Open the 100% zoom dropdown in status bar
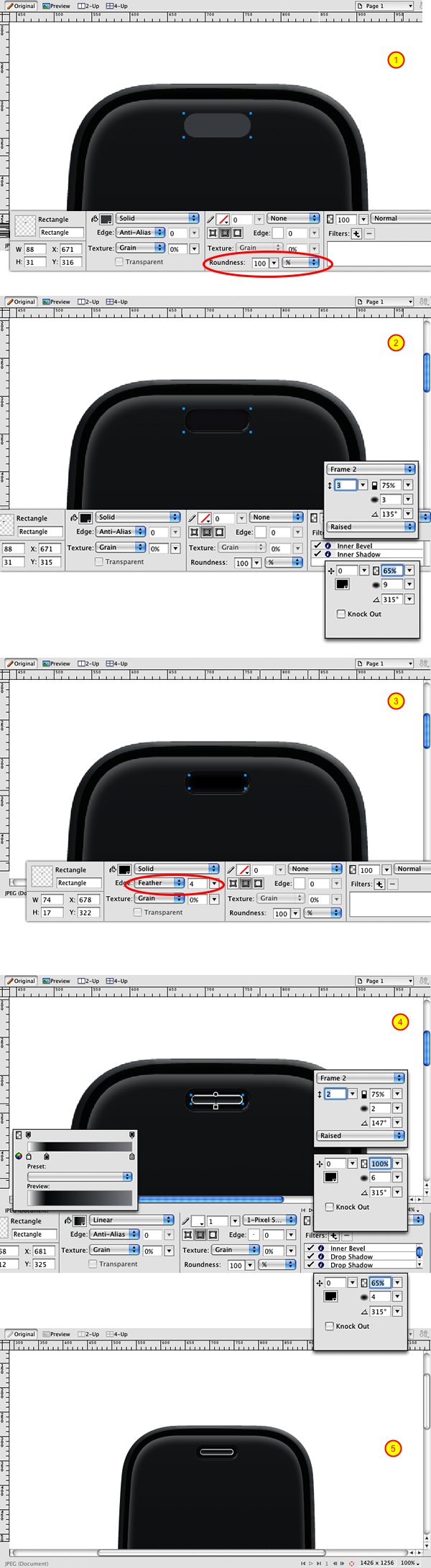This screenshot has width=431, height=1568. 409,1563
